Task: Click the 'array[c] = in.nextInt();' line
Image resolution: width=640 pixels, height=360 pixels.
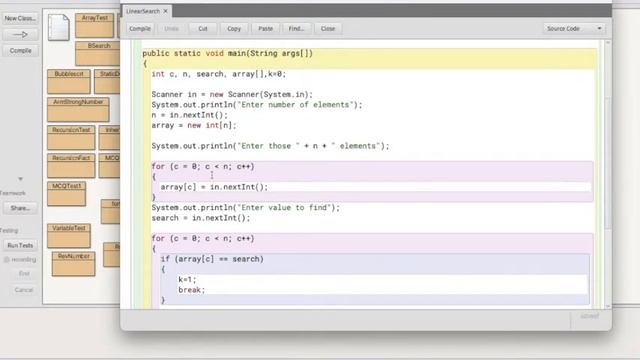Action: tap(214, 187)
